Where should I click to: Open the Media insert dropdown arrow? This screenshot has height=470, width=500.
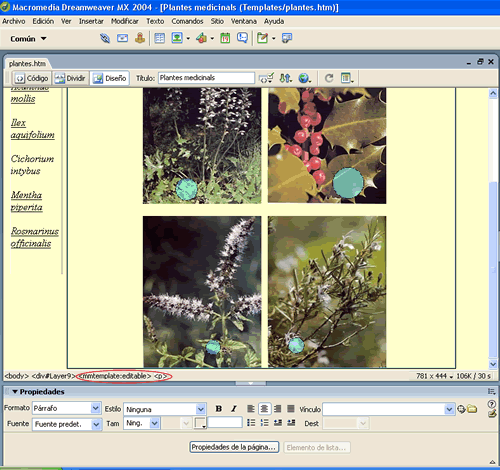pos(212,39)
